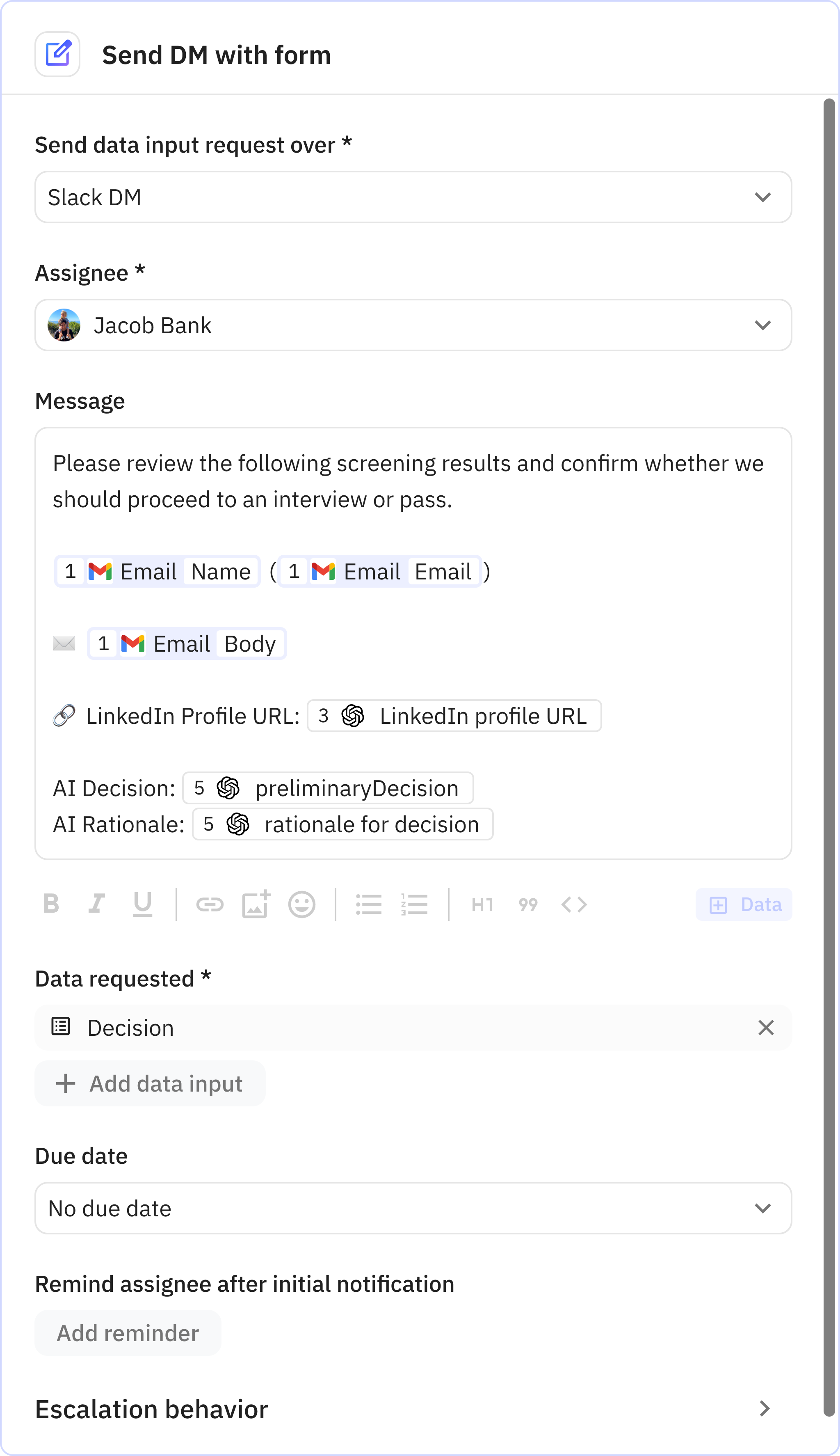Toggle bold formatting in message toolbar
The image size is (840, 1456).
(x=51, y=904)
